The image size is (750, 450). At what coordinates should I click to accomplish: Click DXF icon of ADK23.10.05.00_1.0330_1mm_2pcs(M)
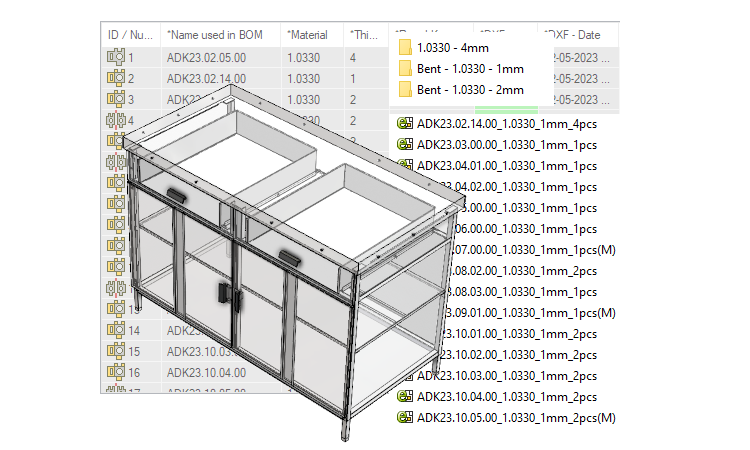tap(405, 418)
